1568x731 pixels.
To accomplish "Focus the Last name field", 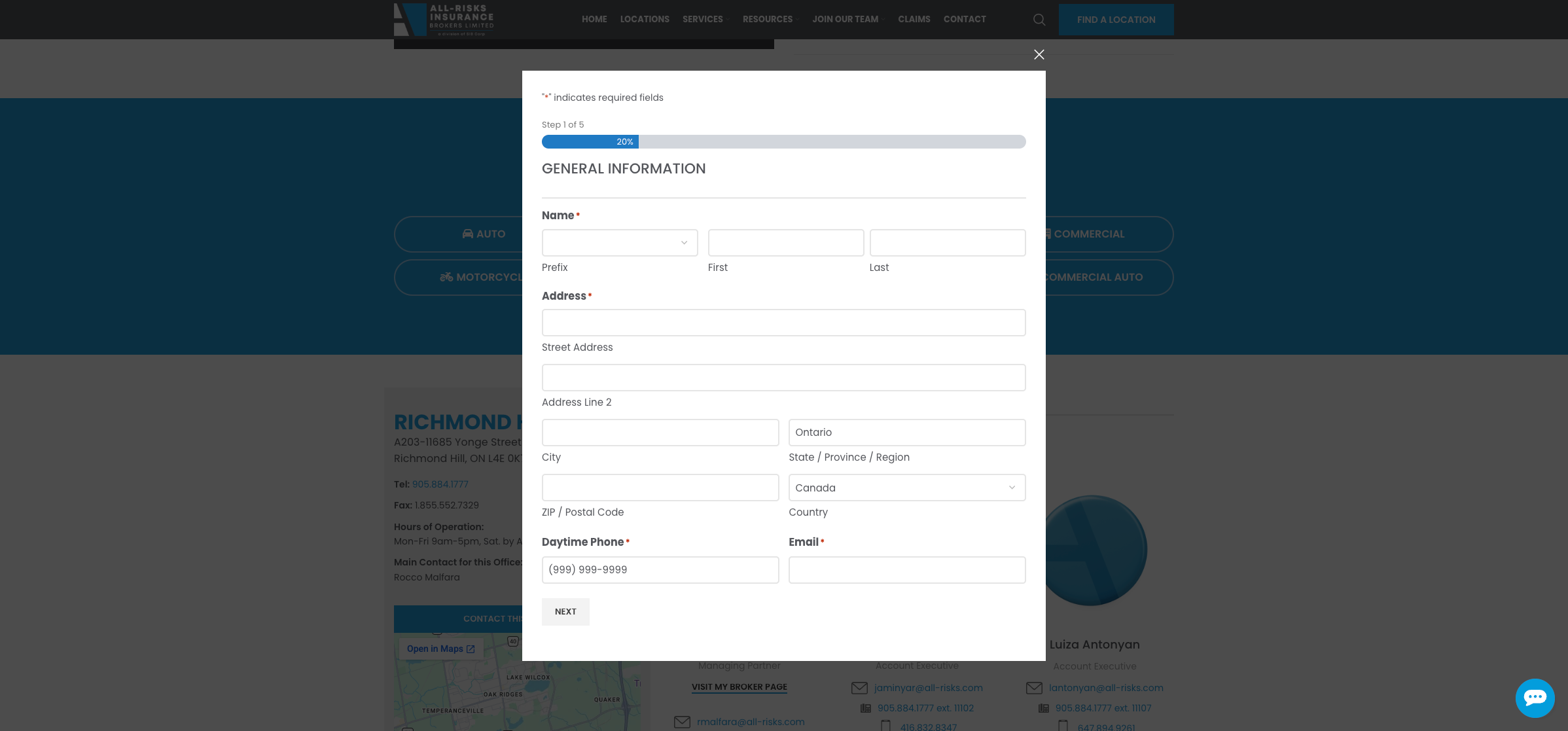I will point(948,243).
